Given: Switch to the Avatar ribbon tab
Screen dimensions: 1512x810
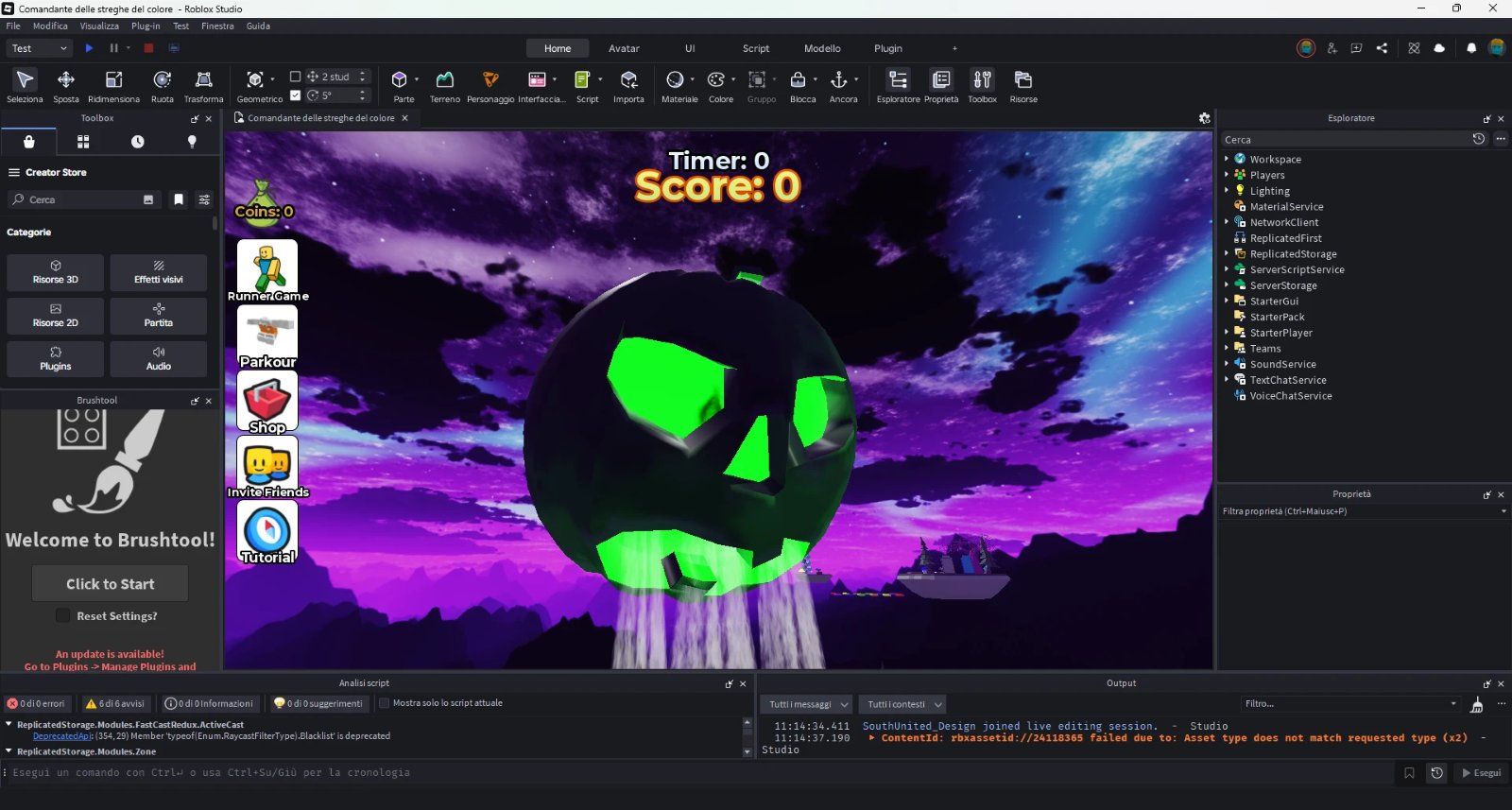Looking at the screenshot, I should pyautogui.click(x=624, y=48).
